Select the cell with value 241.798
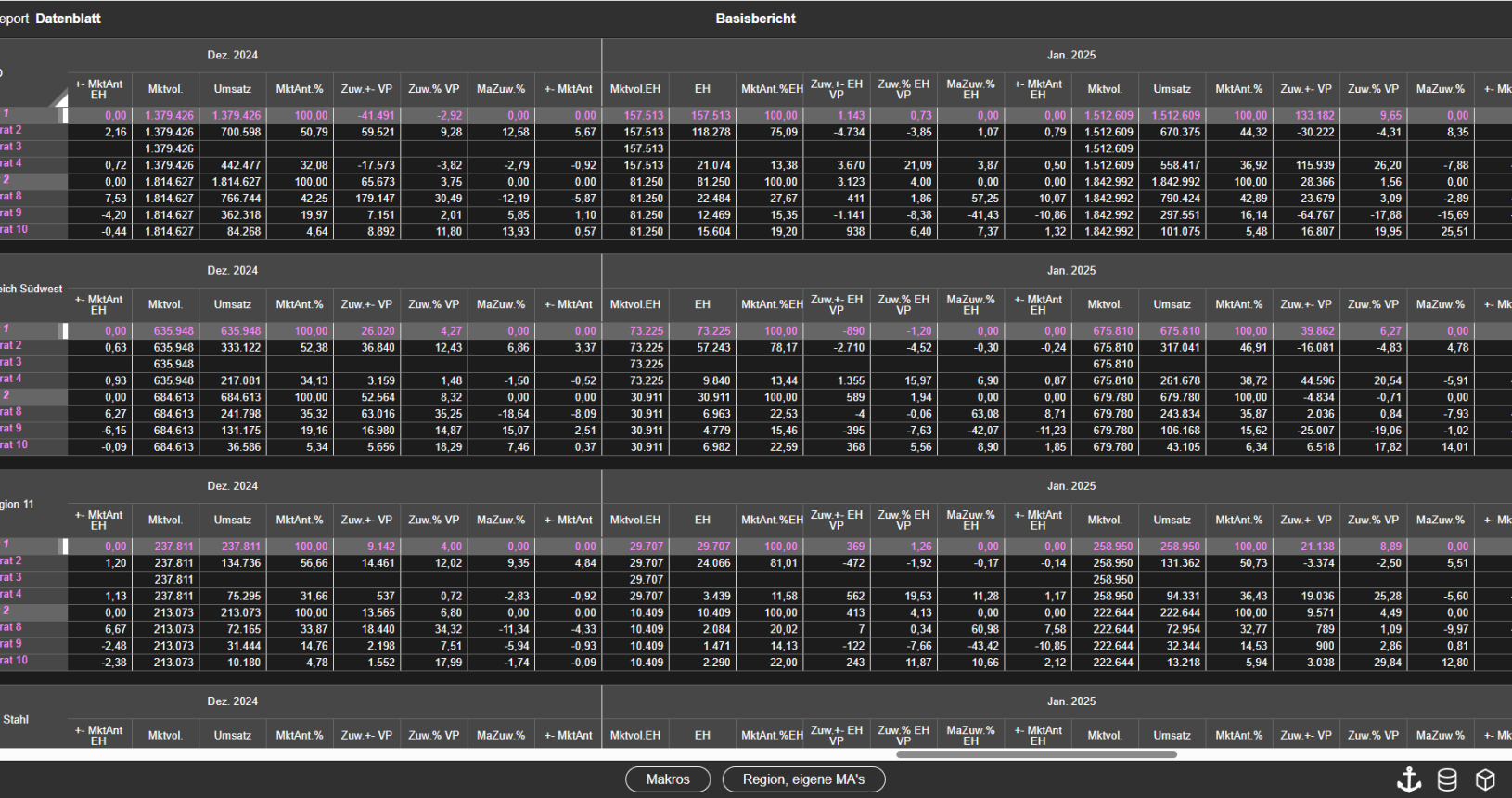1512x798 pixels. click(x=233, y=414)
